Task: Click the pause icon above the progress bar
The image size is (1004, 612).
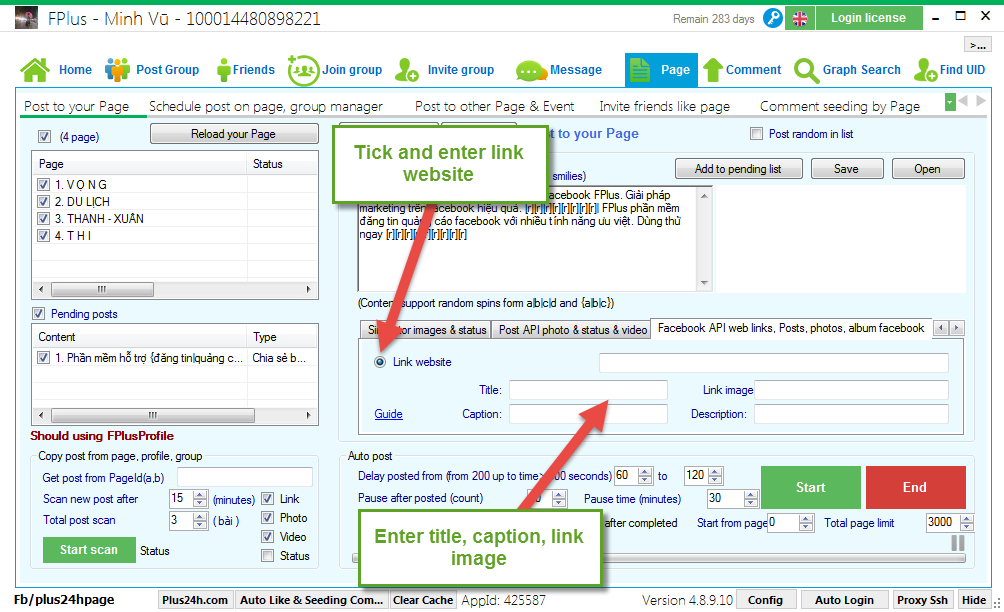Action: pyautogui.click(x=958, y=543)
